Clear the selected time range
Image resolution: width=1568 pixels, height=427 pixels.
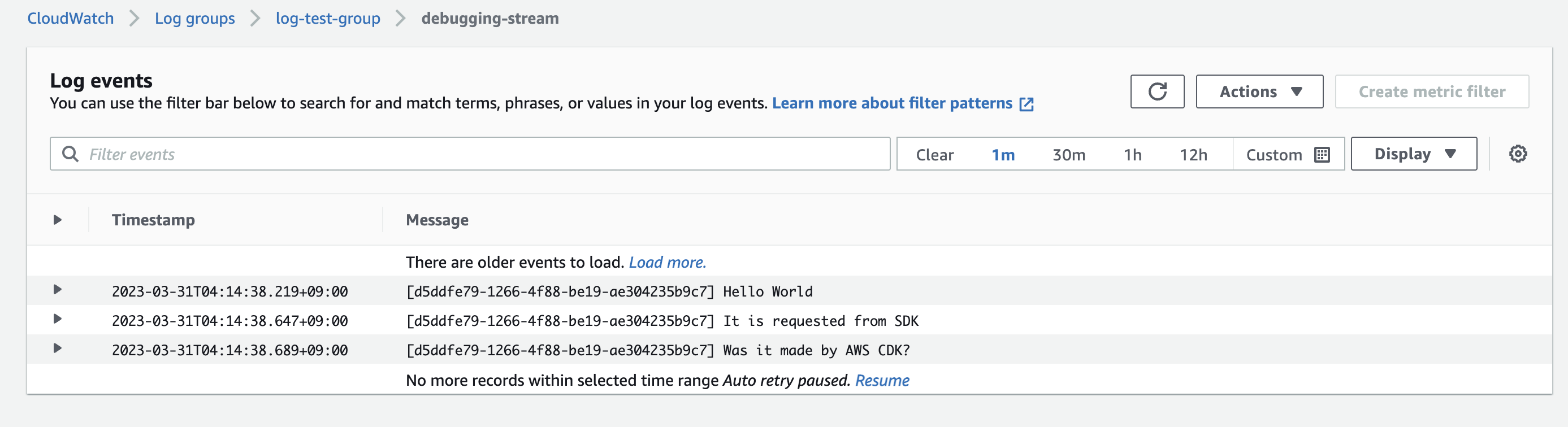tap(934, 155)
